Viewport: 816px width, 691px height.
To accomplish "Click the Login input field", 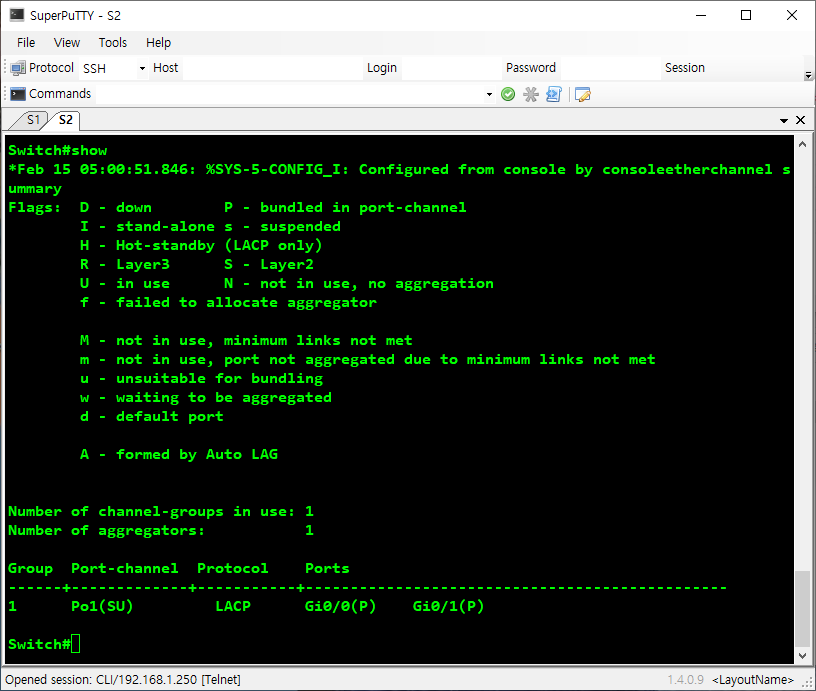I will [x=451, y=68].
